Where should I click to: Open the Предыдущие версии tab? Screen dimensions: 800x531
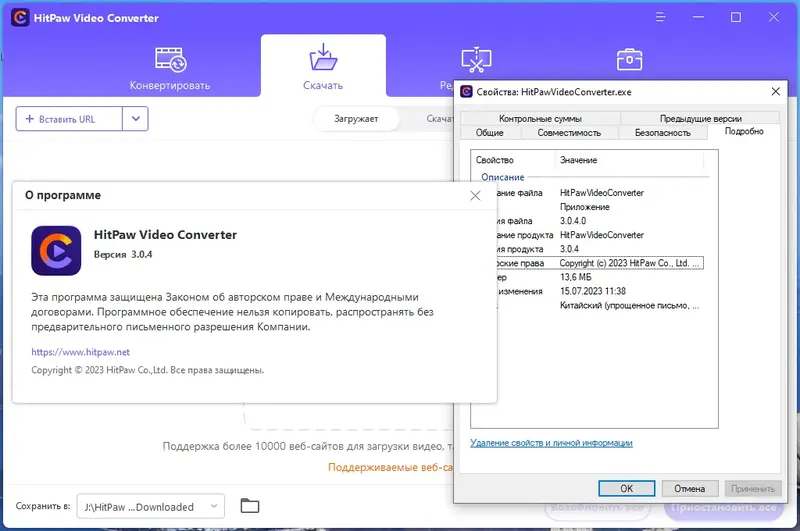click(x=701, y=118)
